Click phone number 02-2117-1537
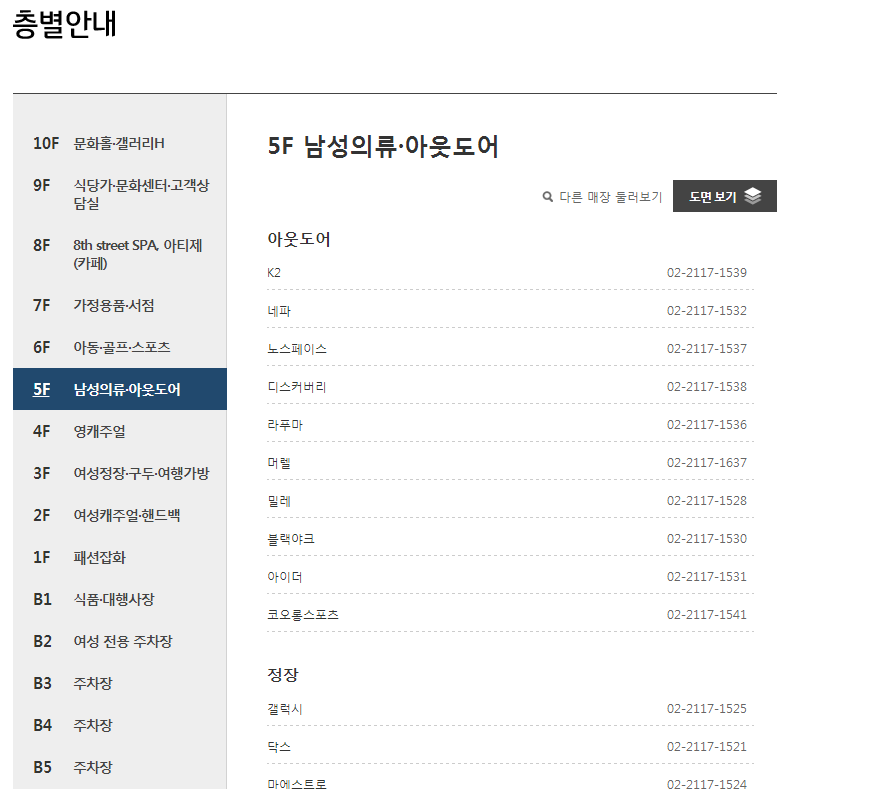Screen dimensions: 888x789 (707, 348)
